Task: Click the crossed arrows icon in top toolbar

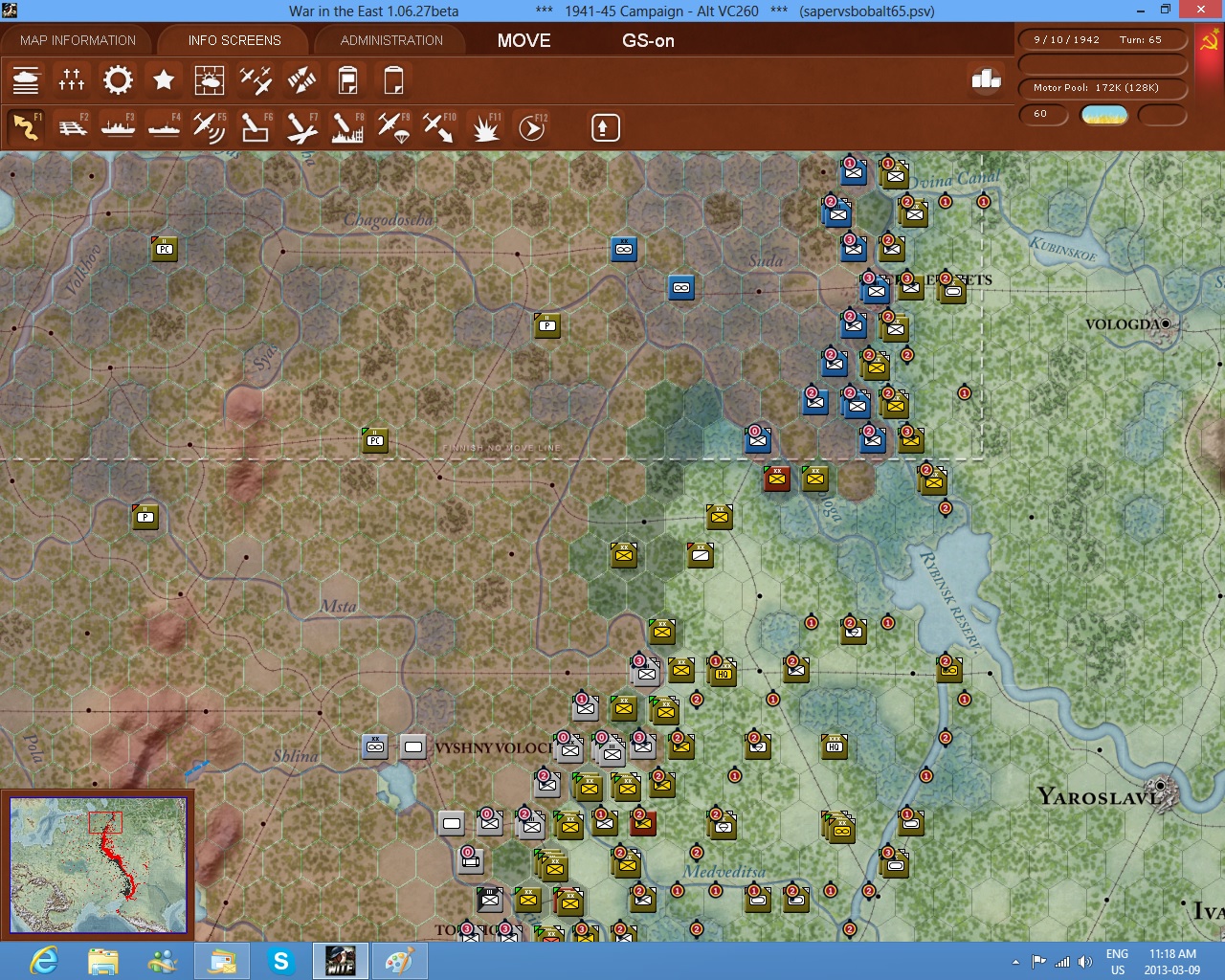Action: click(x=301, y=79)
